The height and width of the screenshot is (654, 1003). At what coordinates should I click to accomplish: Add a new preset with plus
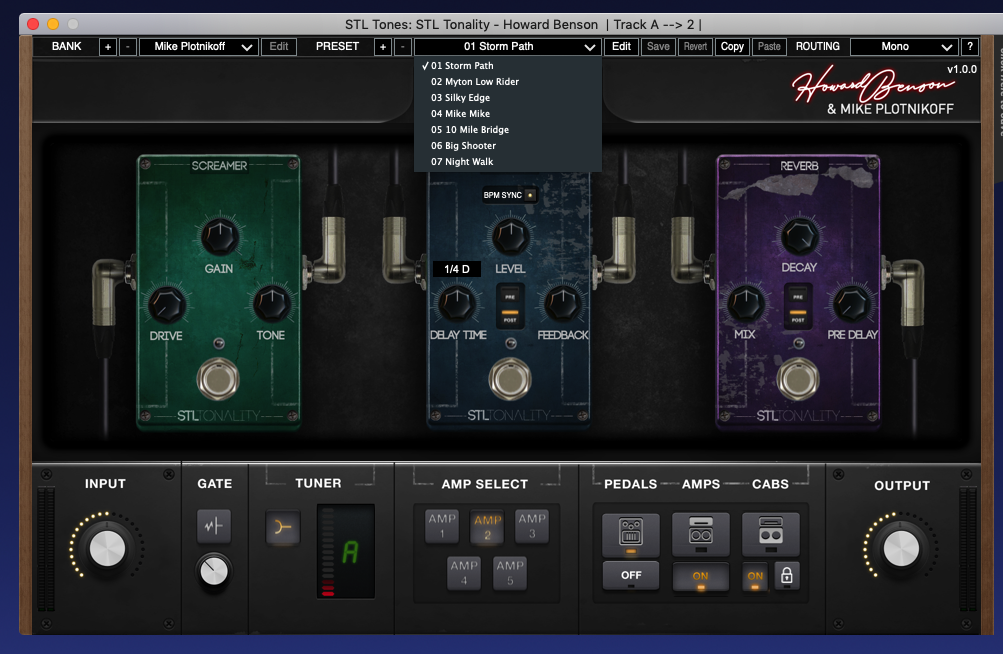[x=383, y=47]
